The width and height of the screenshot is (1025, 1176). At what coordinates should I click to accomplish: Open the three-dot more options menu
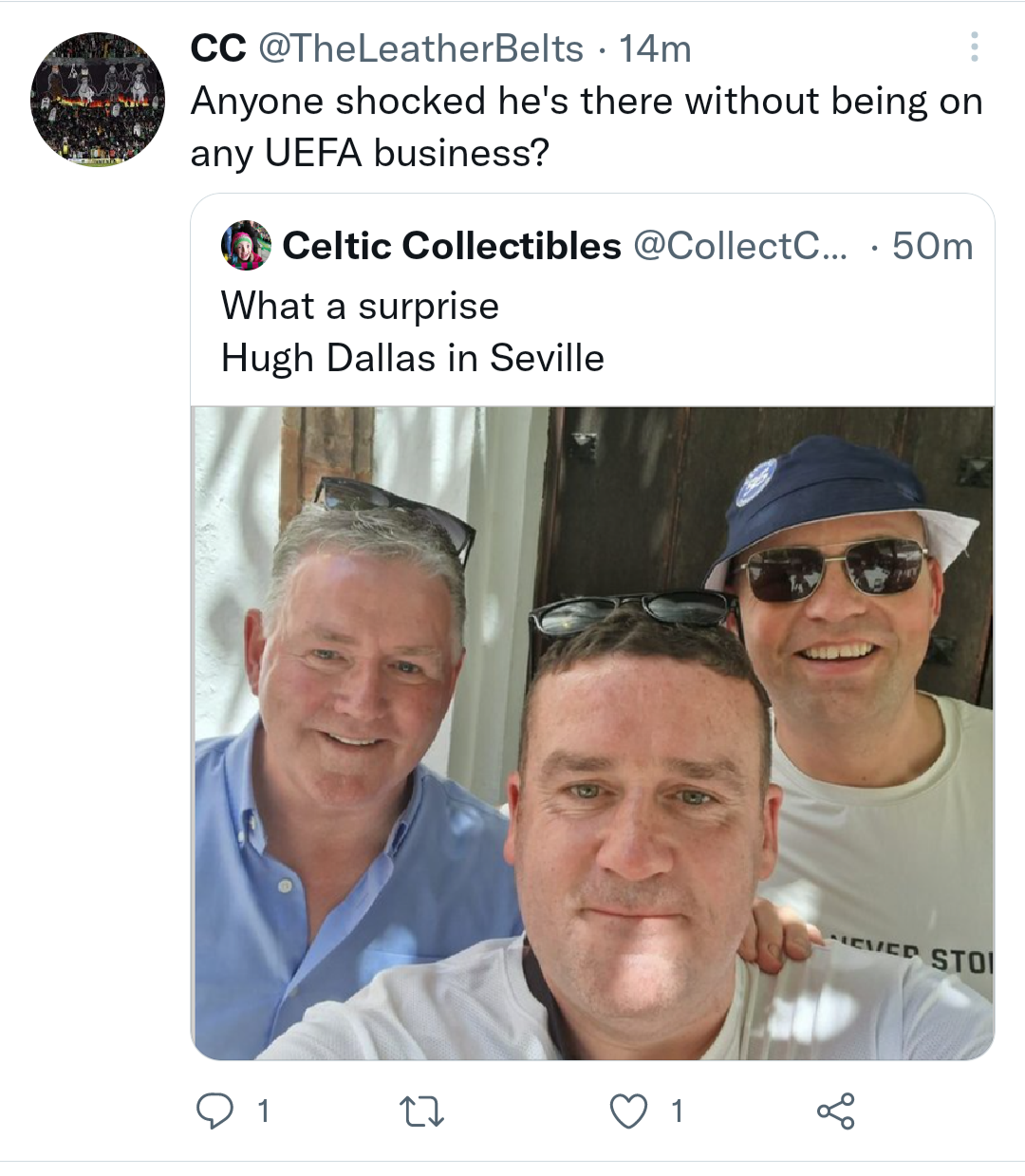pos(974,47)
